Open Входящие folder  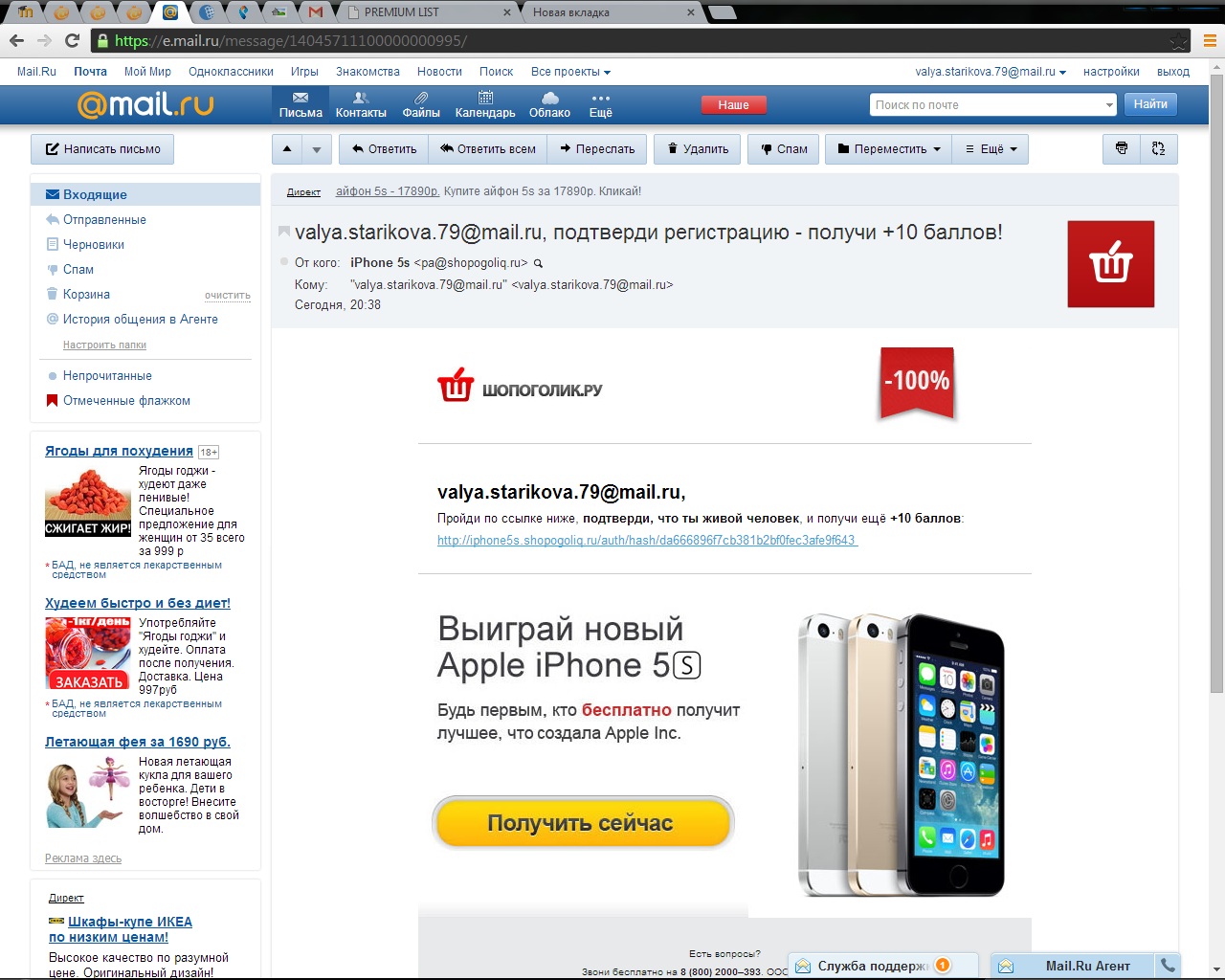[145, 194]
